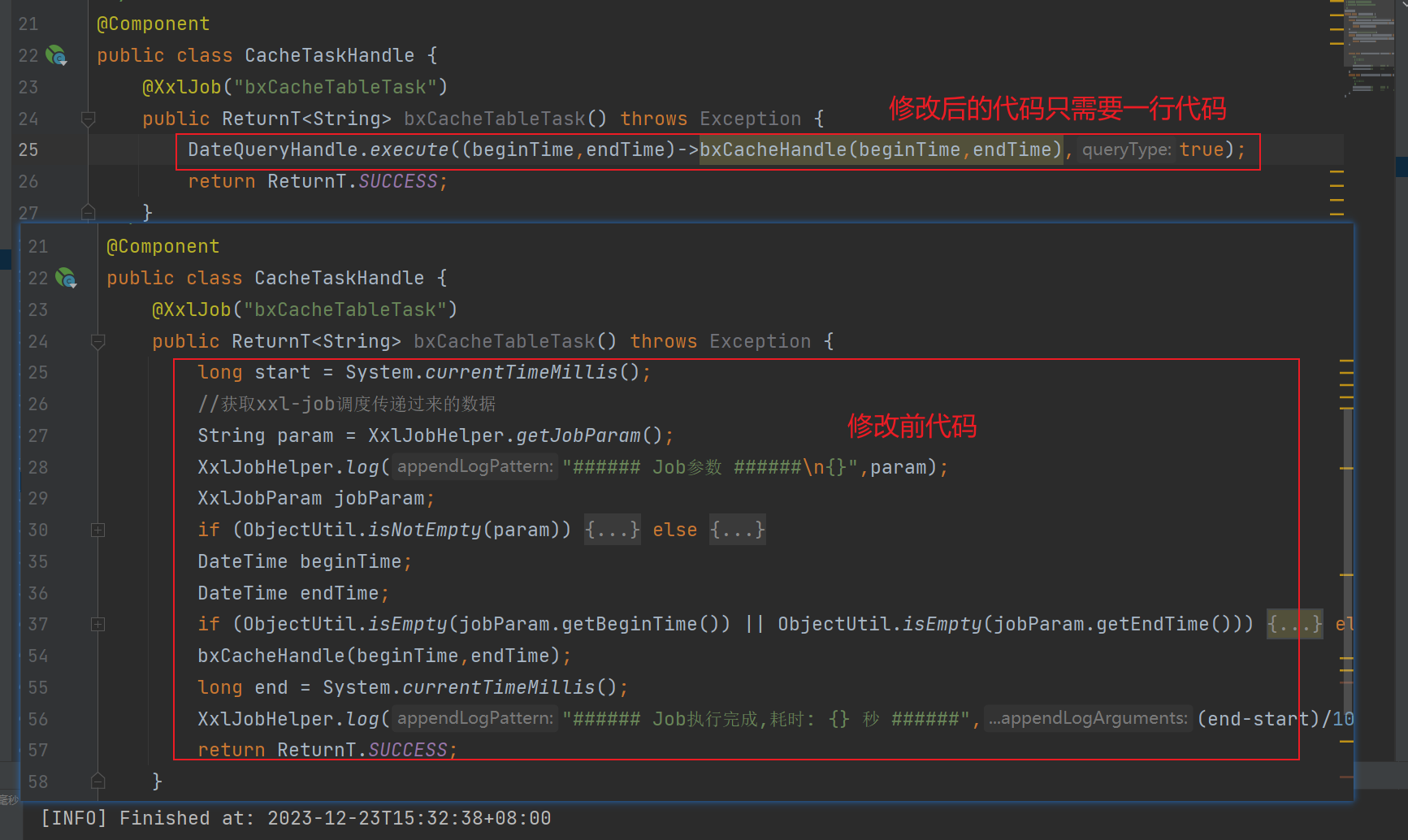Click DateQueryHandle on upper line 25
This screenshot has width=1408, height=840.
[x=273, y=149]
